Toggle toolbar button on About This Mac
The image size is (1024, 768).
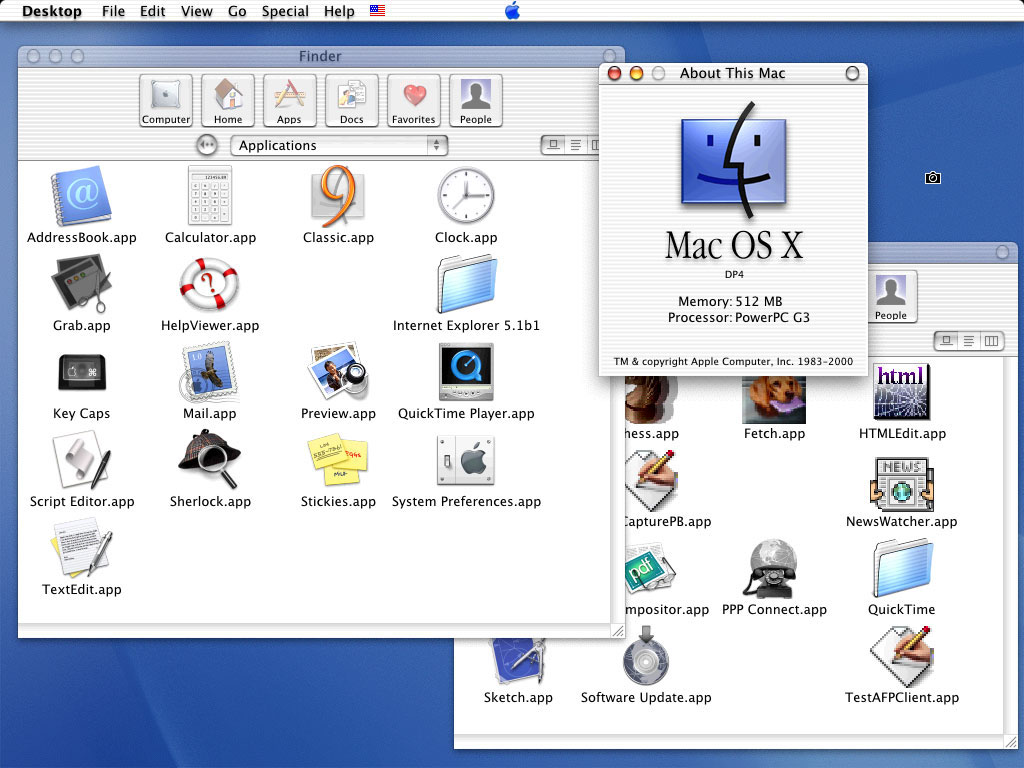click(x=852, y=73)
